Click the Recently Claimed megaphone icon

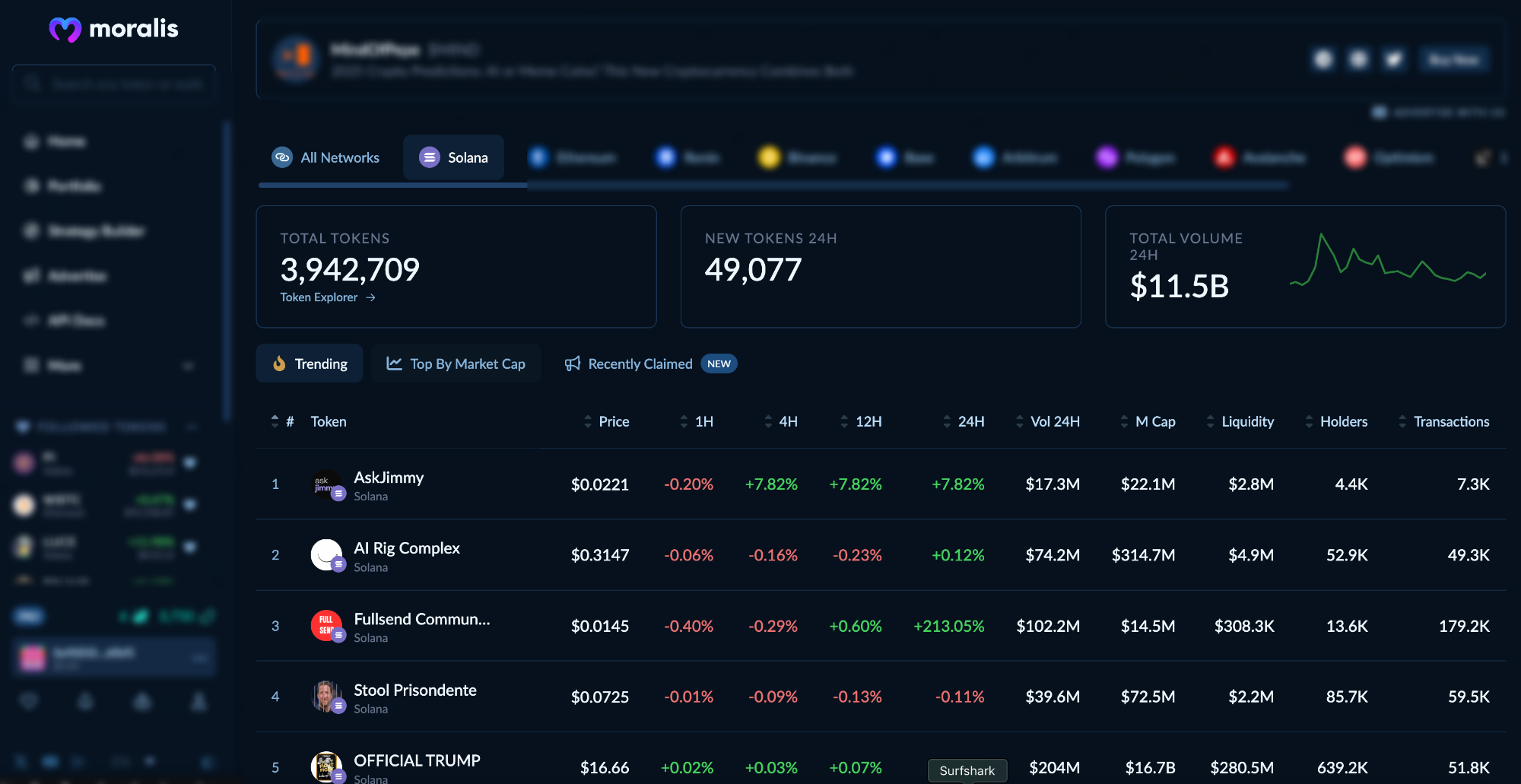(573, 363)
